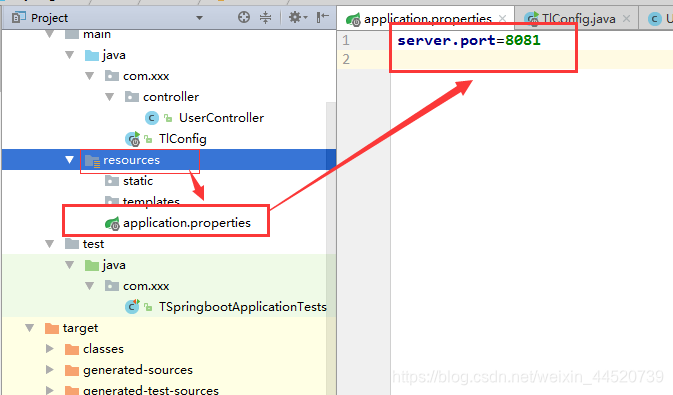The height and width of the screenshot is (395, 673).
Task: Collapse the test folder
Action: [50, 244]
